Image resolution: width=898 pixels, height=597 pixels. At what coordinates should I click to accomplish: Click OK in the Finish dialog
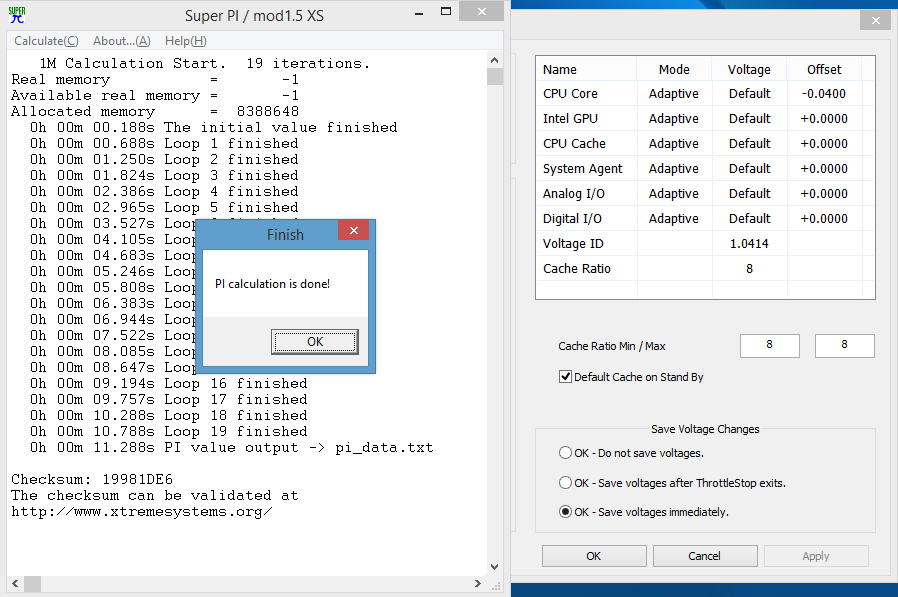315,341
